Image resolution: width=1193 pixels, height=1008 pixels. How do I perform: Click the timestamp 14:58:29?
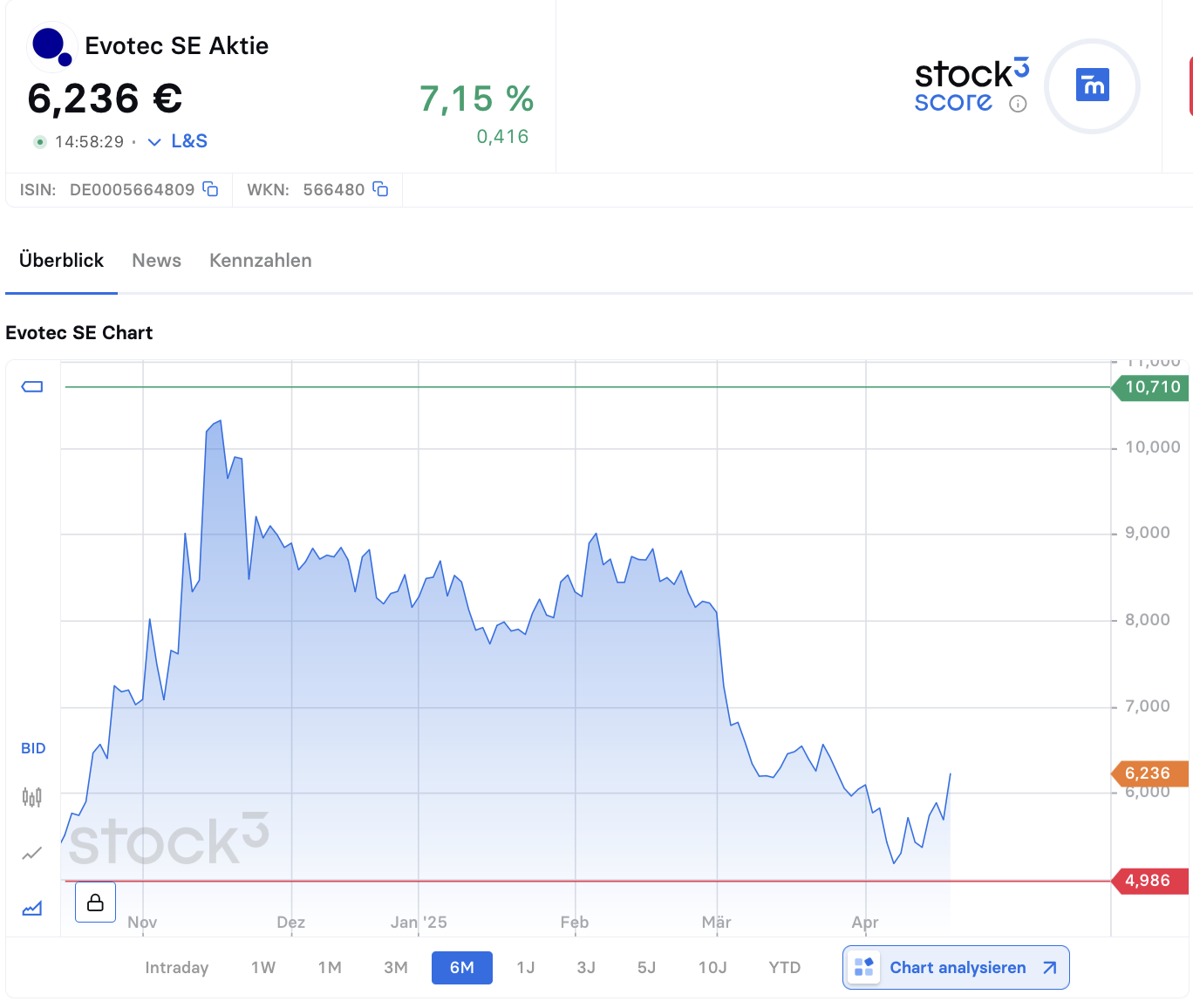tap(89, 142)
